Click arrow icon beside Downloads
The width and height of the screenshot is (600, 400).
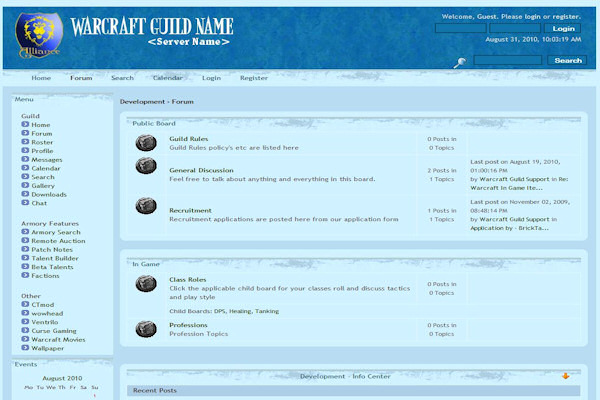25,194
